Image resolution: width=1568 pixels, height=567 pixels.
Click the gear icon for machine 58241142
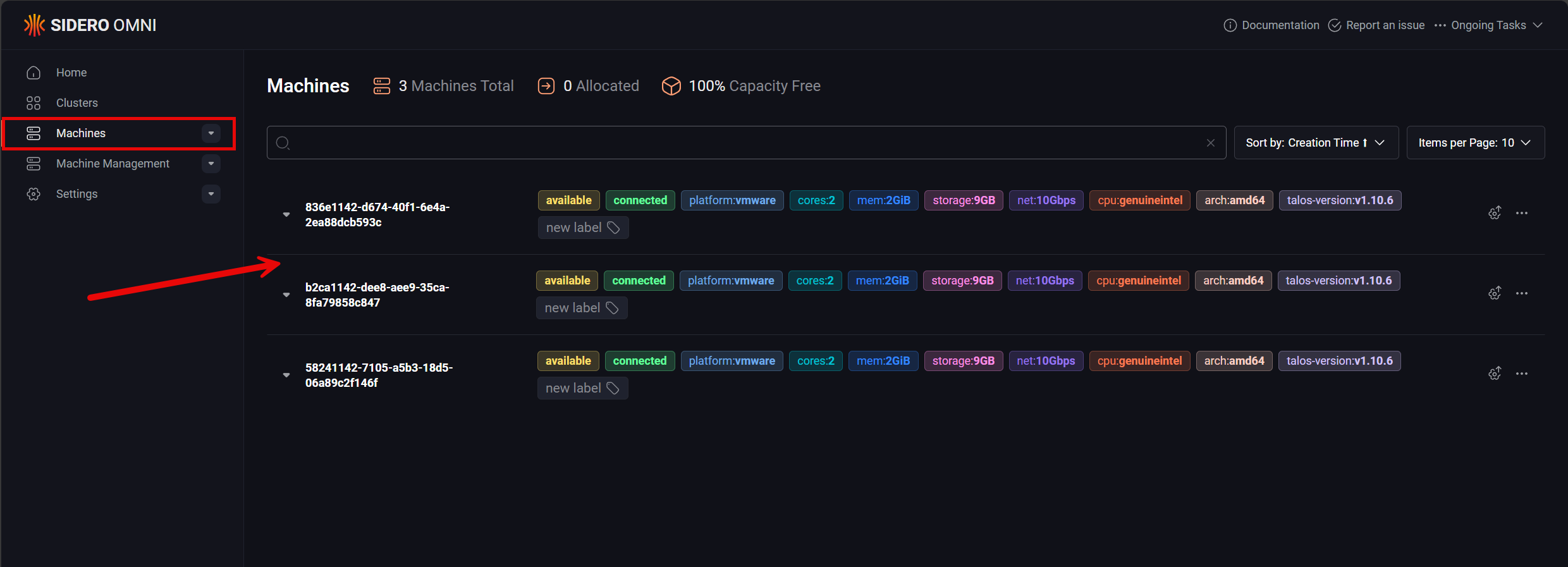pos(1495,374)
